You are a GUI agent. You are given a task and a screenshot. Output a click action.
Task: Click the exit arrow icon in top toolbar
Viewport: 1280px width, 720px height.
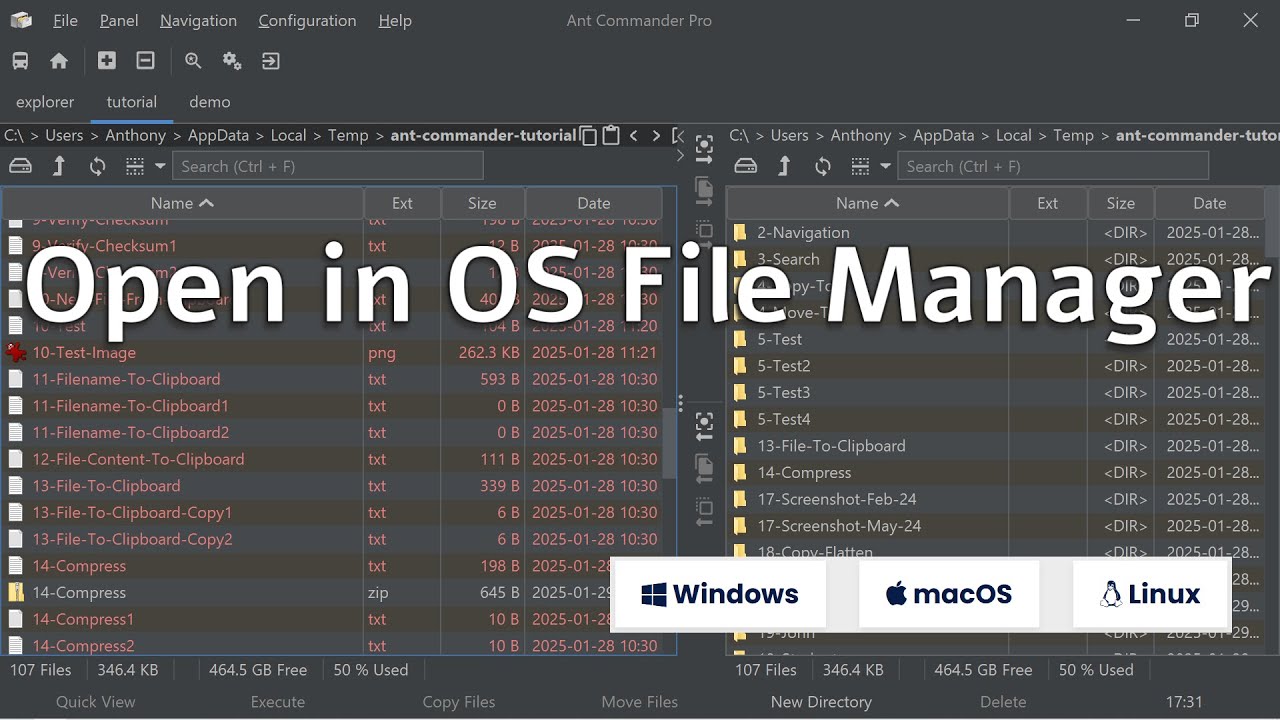click(270, 61)
